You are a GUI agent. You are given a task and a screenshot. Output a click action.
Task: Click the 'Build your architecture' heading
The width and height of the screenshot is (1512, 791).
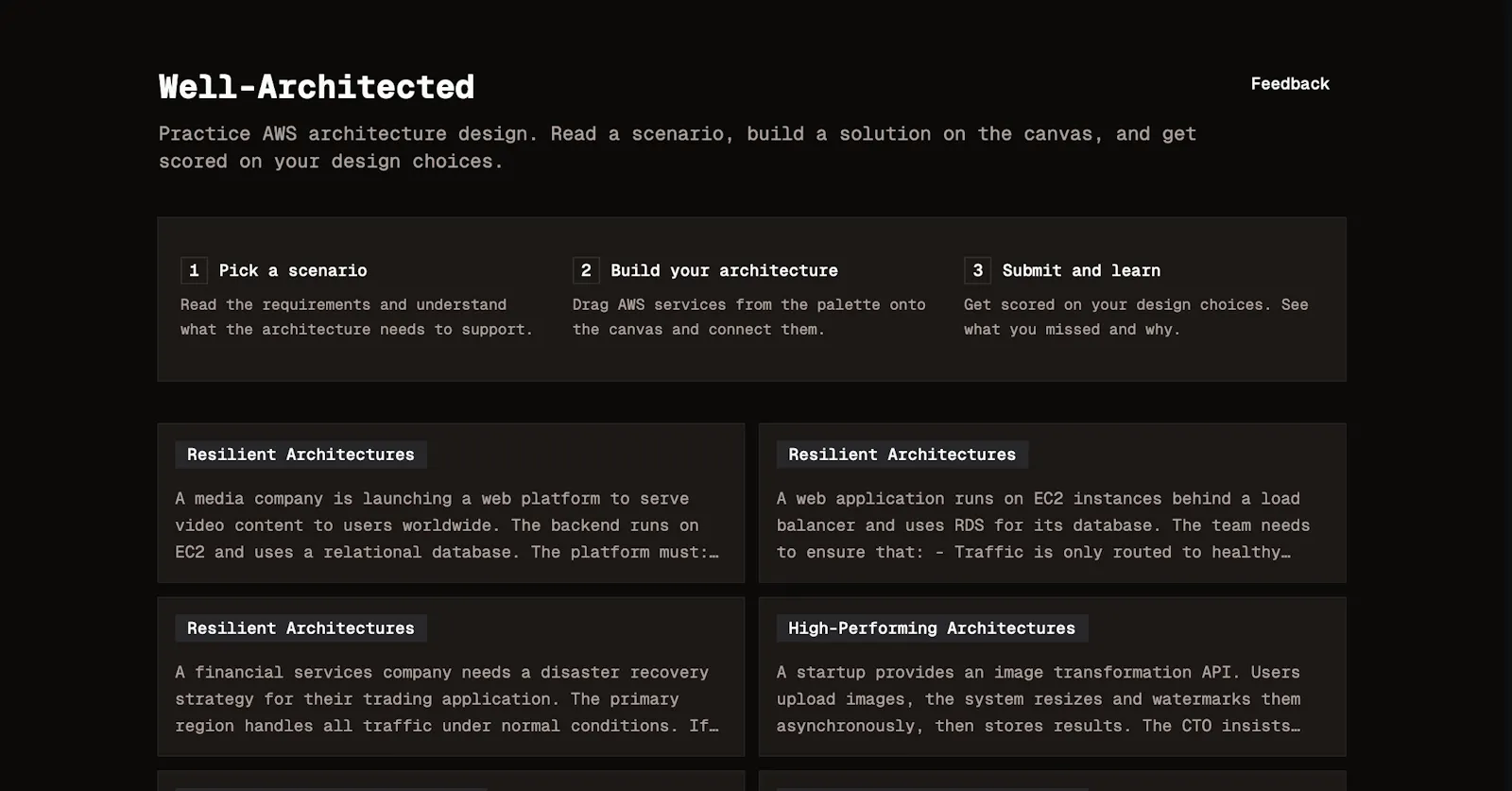(724, 270)
